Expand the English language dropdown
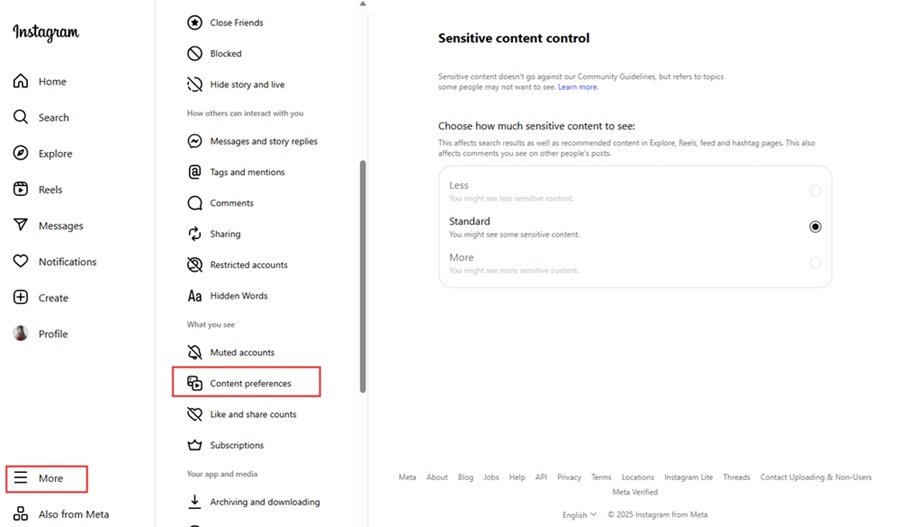 coord(580,514)
